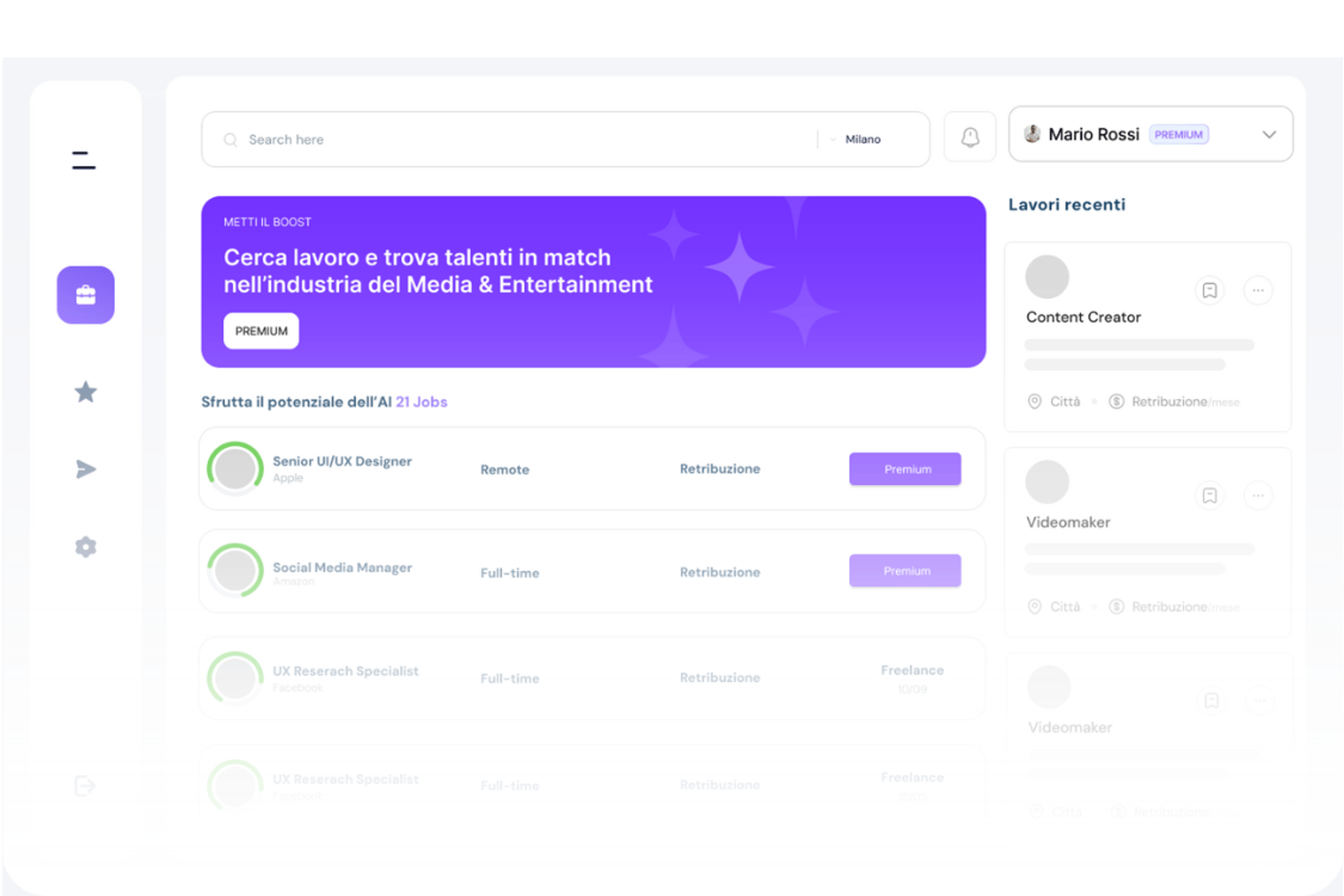
Task: Bookmark the first Videomaker job card
Action: pos(1210,496)
